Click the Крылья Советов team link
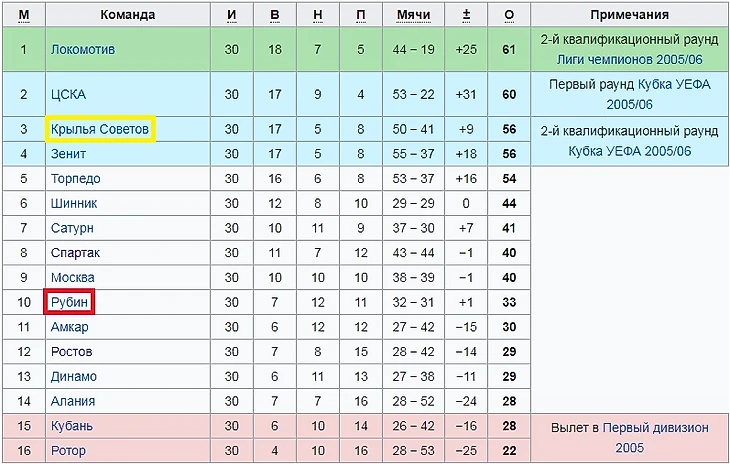 pos(100,129)
